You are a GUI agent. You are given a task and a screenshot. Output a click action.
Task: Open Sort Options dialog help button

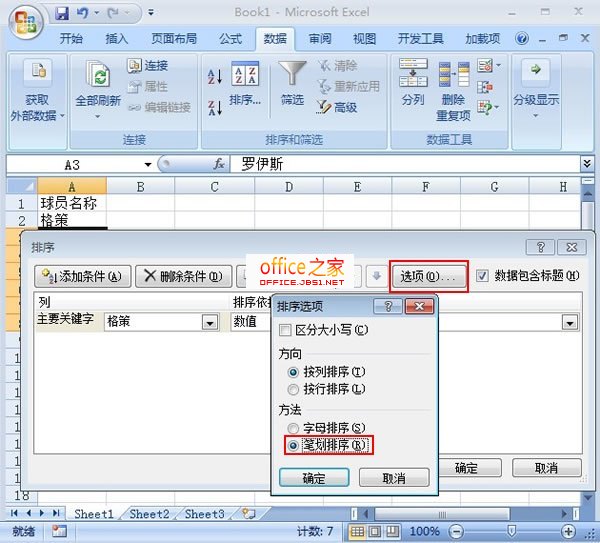(x=388, y=306)
